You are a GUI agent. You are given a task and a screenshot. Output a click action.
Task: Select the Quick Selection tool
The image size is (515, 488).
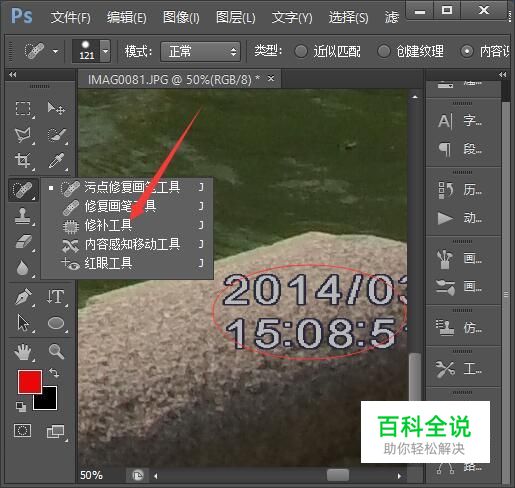point(56,135)
